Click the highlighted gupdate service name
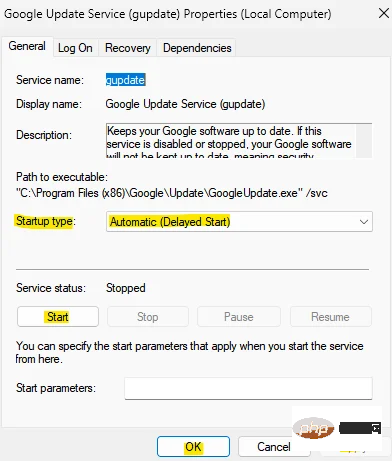 point(125,80)
